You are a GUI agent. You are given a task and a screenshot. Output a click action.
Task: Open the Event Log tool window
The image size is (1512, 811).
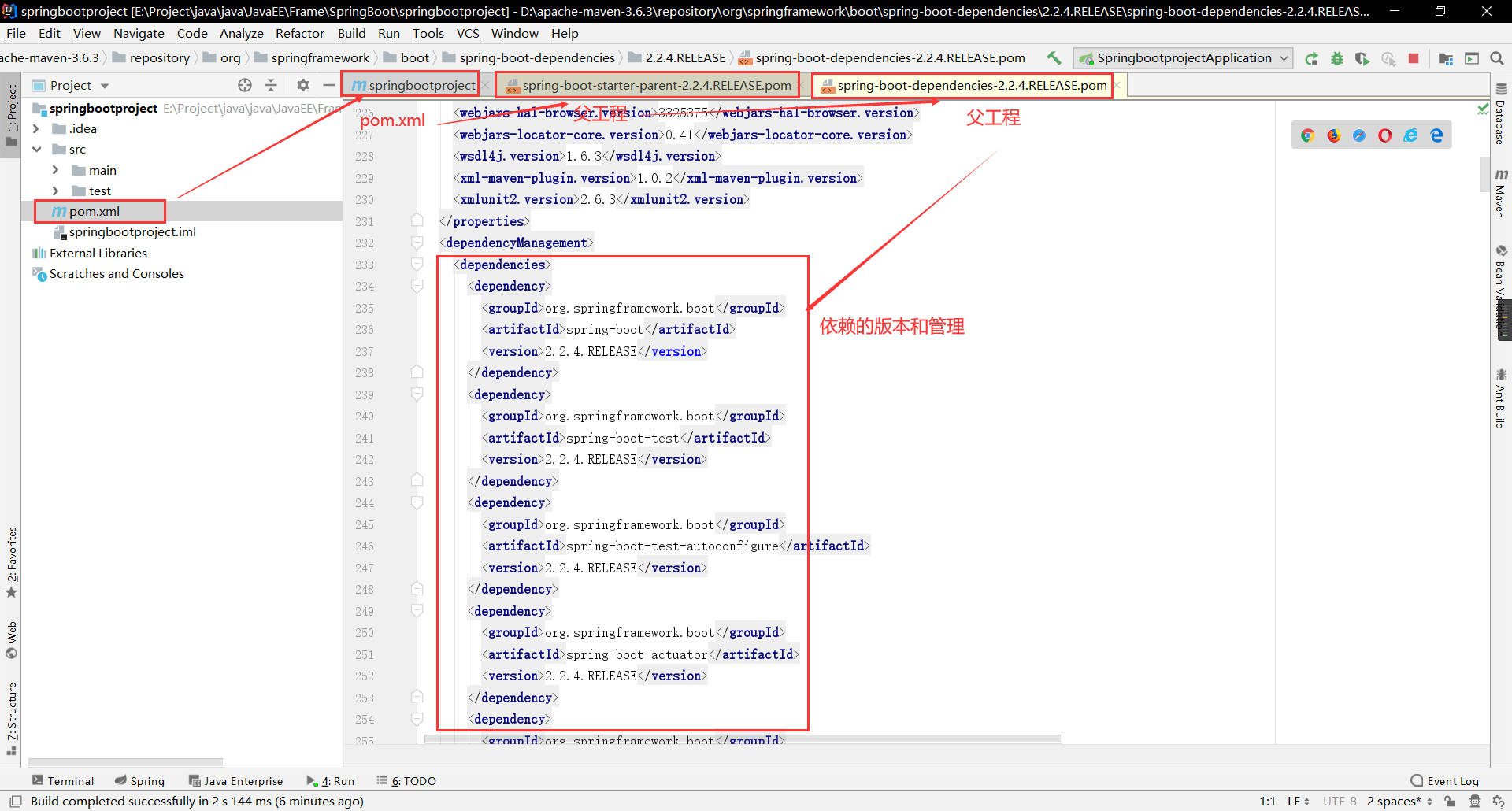(1444, 781)
